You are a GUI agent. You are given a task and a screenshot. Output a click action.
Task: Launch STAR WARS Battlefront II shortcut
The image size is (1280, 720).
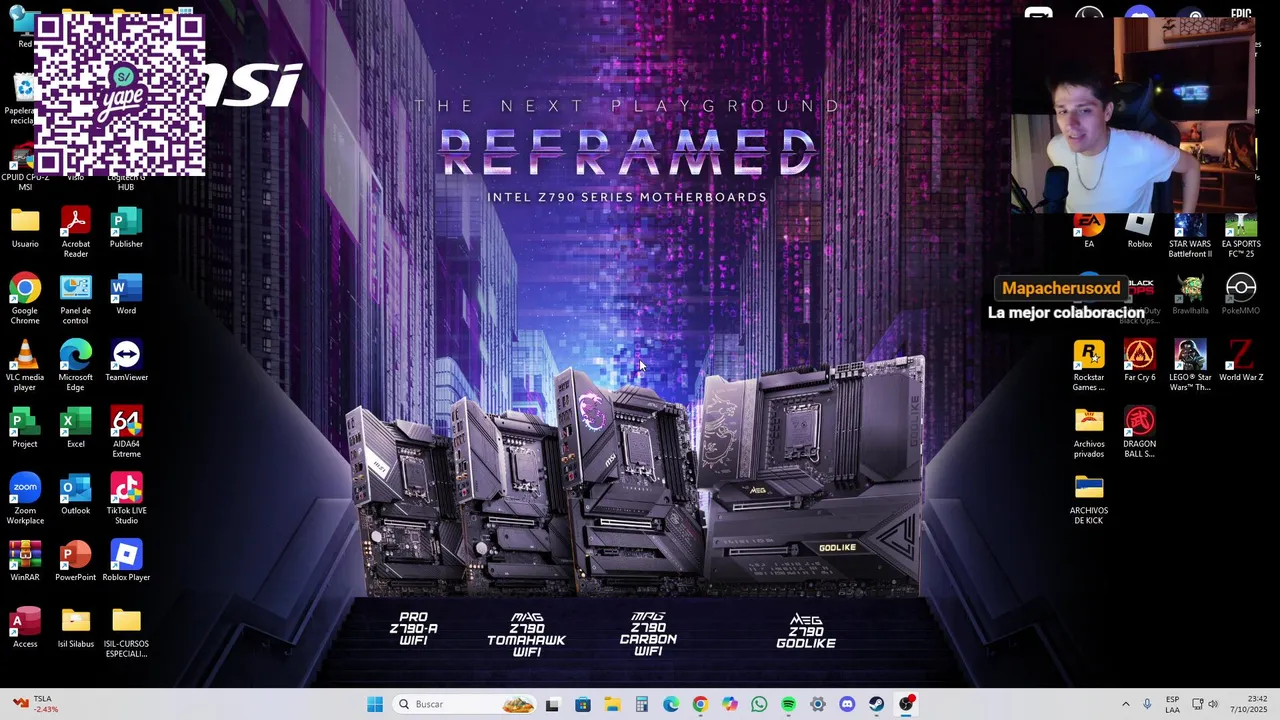pyautogui.click(x=1190, y=237)
